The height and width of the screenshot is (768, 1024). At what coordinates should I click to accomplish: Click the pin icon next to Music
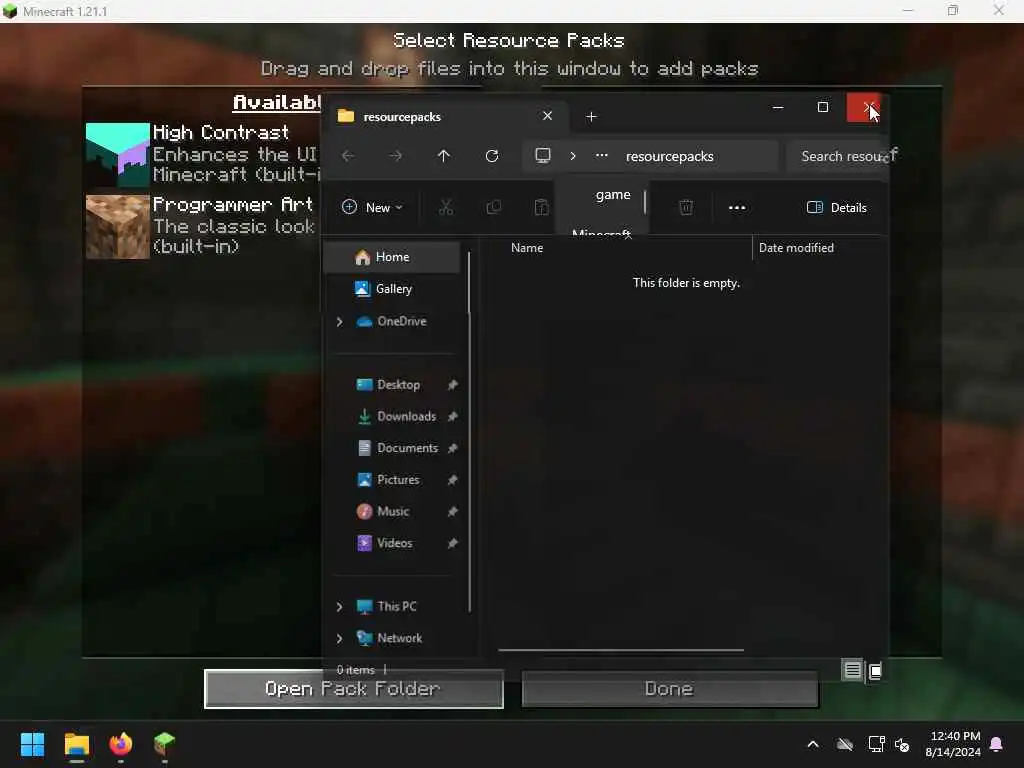(x=452, y=511)
